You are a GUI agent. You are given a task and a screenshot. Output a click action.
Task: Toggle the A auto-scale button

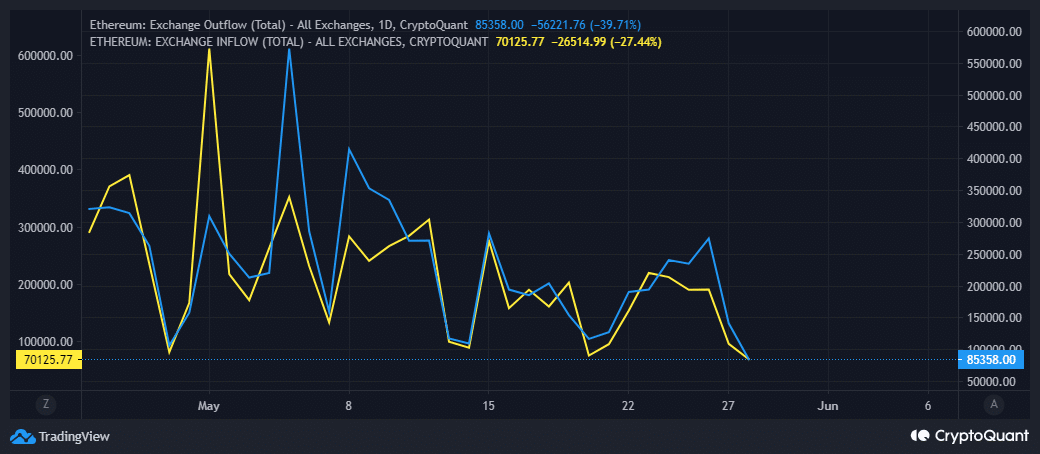993,403
